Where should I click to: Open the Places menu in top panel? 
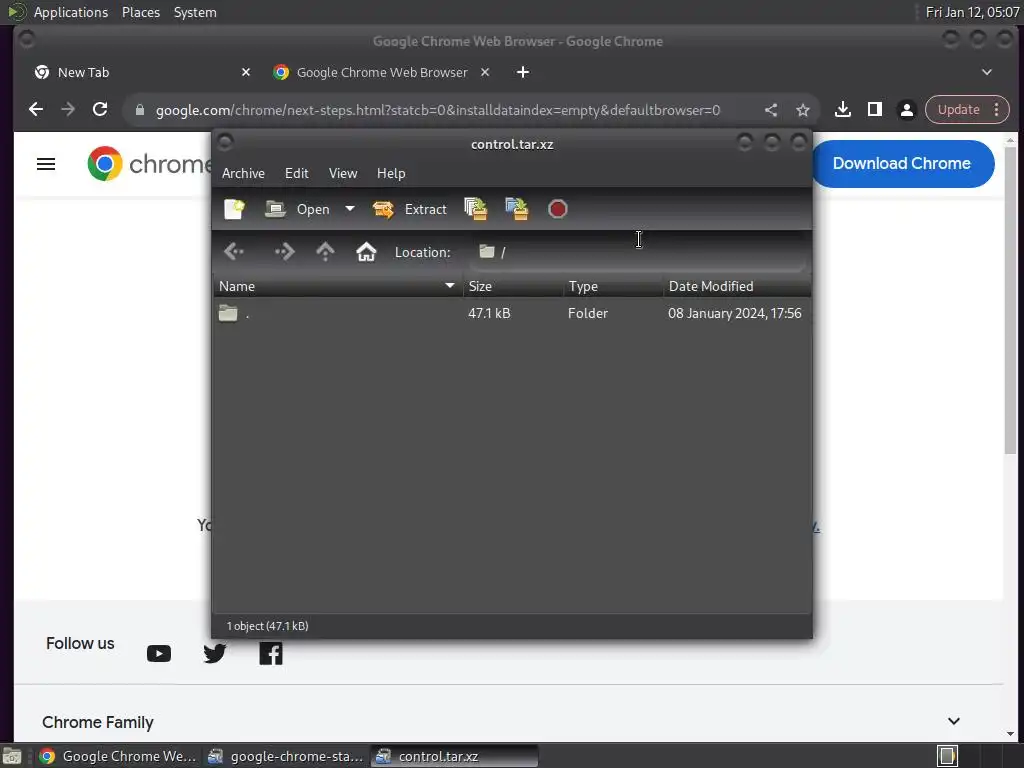pos(141,12)
